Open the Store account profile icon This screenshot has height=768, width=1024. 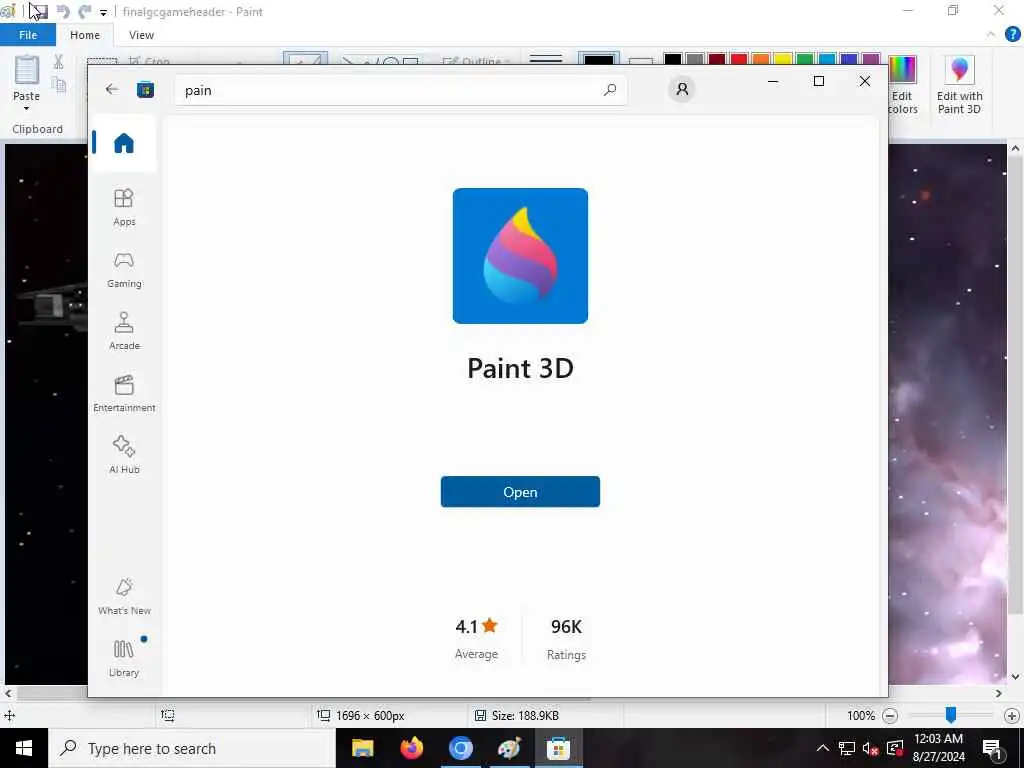click(682, 89)
